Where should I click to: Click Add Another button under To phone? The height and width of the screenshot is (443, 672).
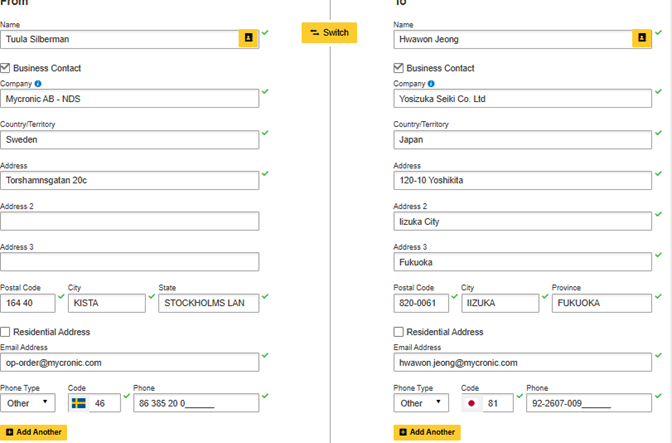click(427, 432)
